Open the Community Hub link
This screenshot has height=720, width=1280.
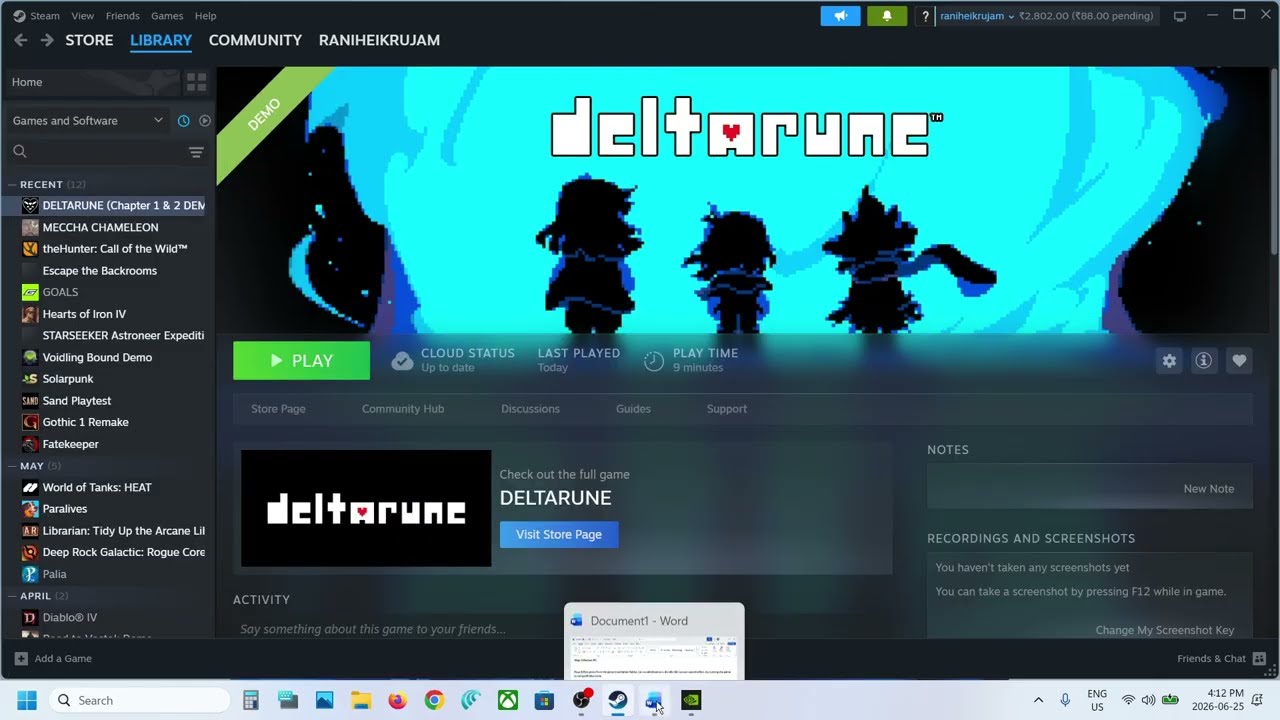point(403,409)
